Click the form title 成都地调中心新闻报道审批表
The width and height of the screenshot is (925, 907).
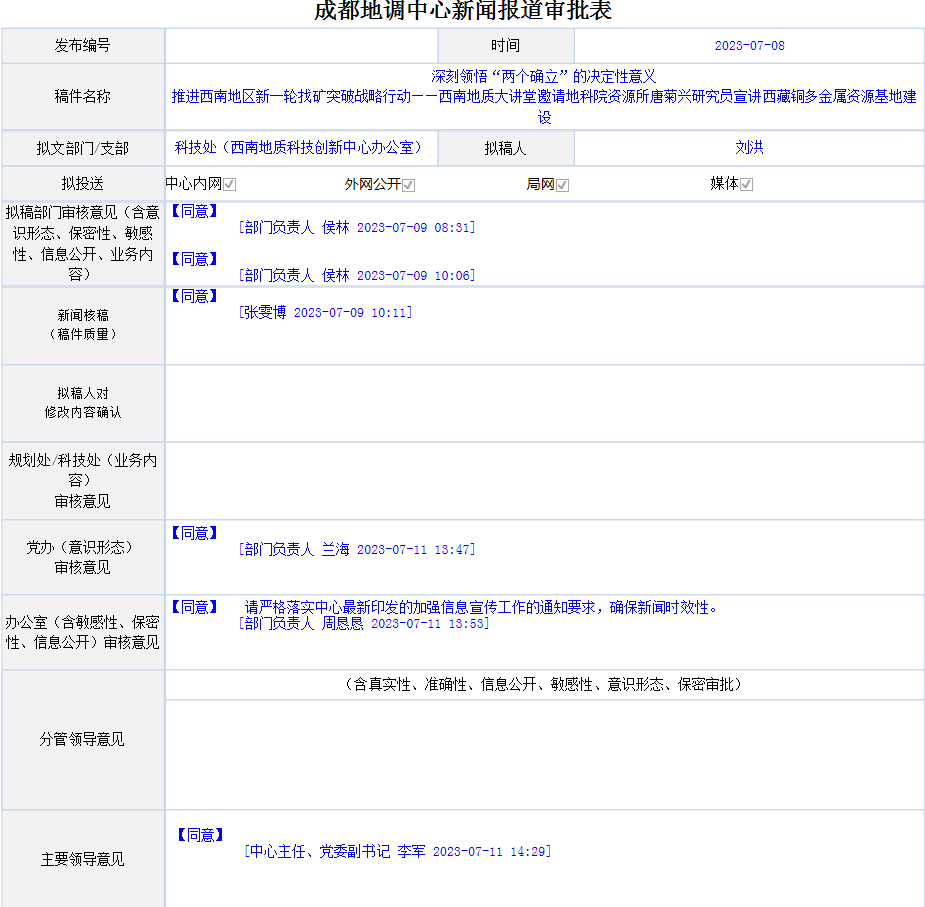463,11
